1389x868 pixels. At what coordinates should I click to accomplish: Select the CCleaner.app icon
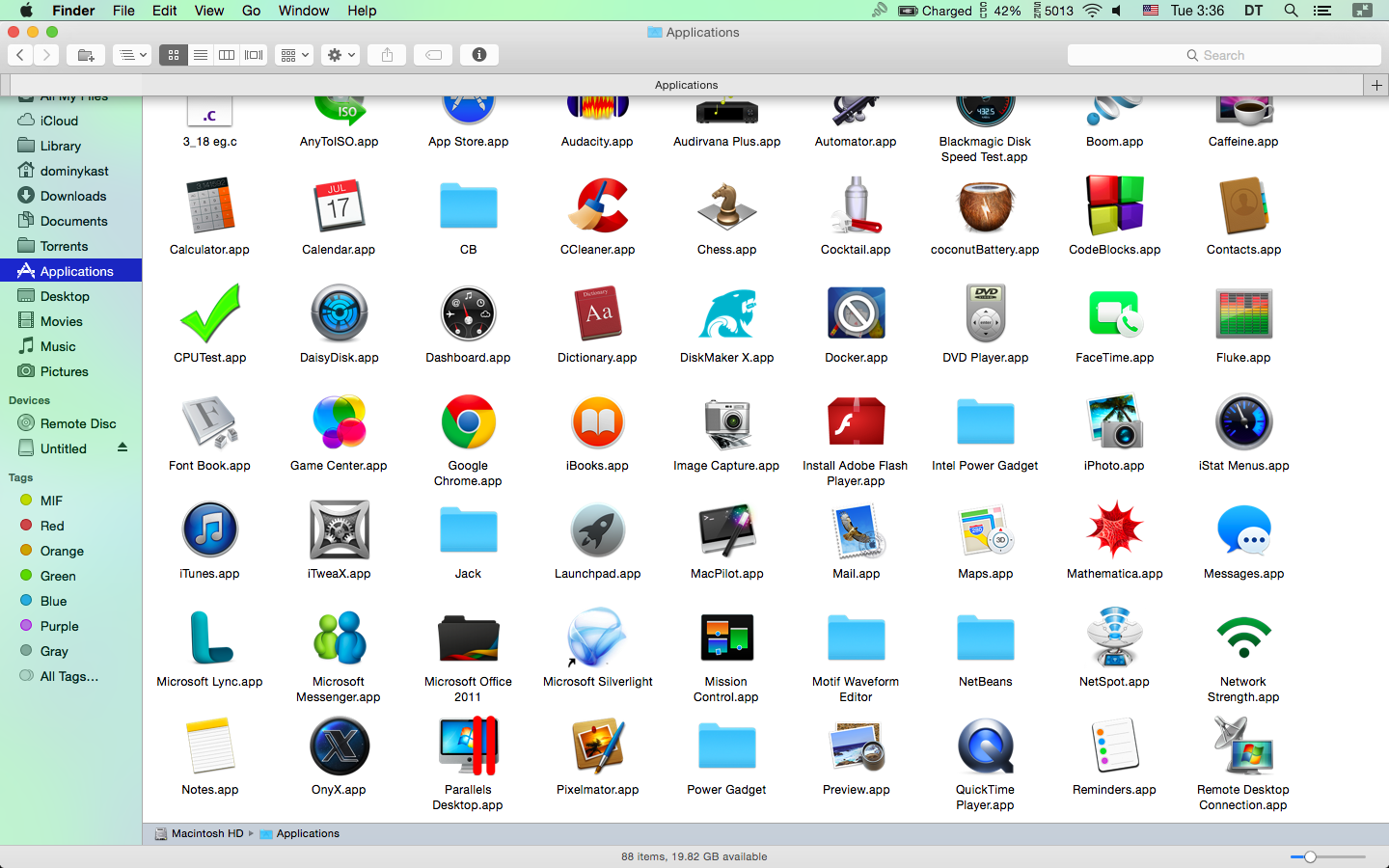pos(597,205)
